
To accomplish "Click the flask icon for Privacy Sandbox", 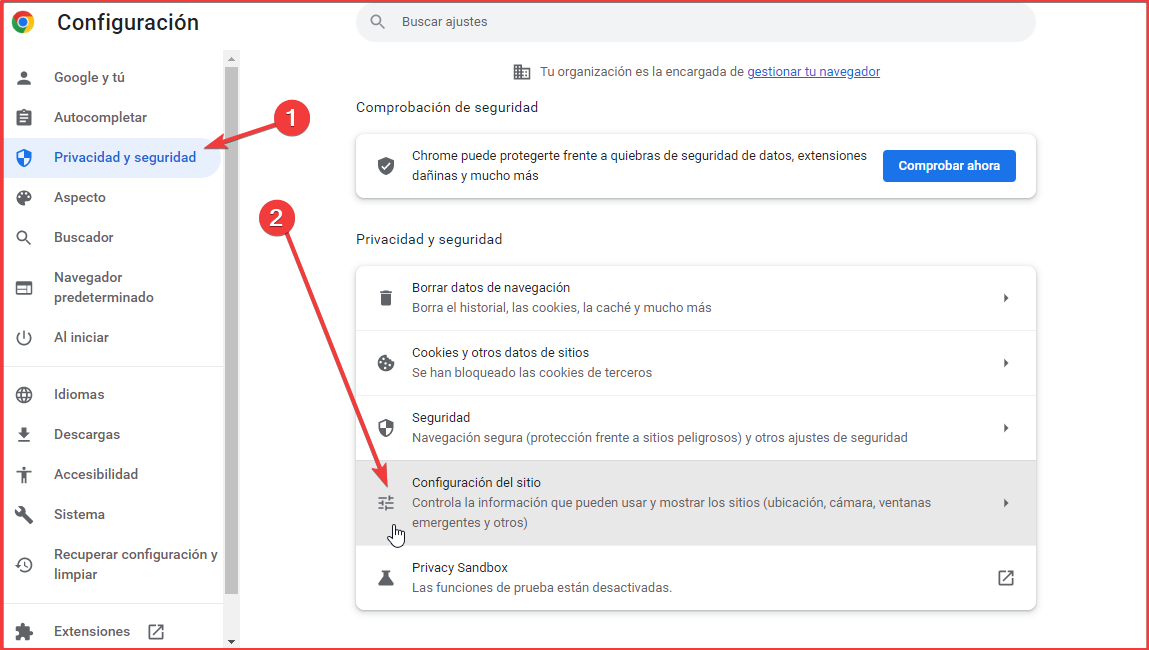I will coord(385,577).
